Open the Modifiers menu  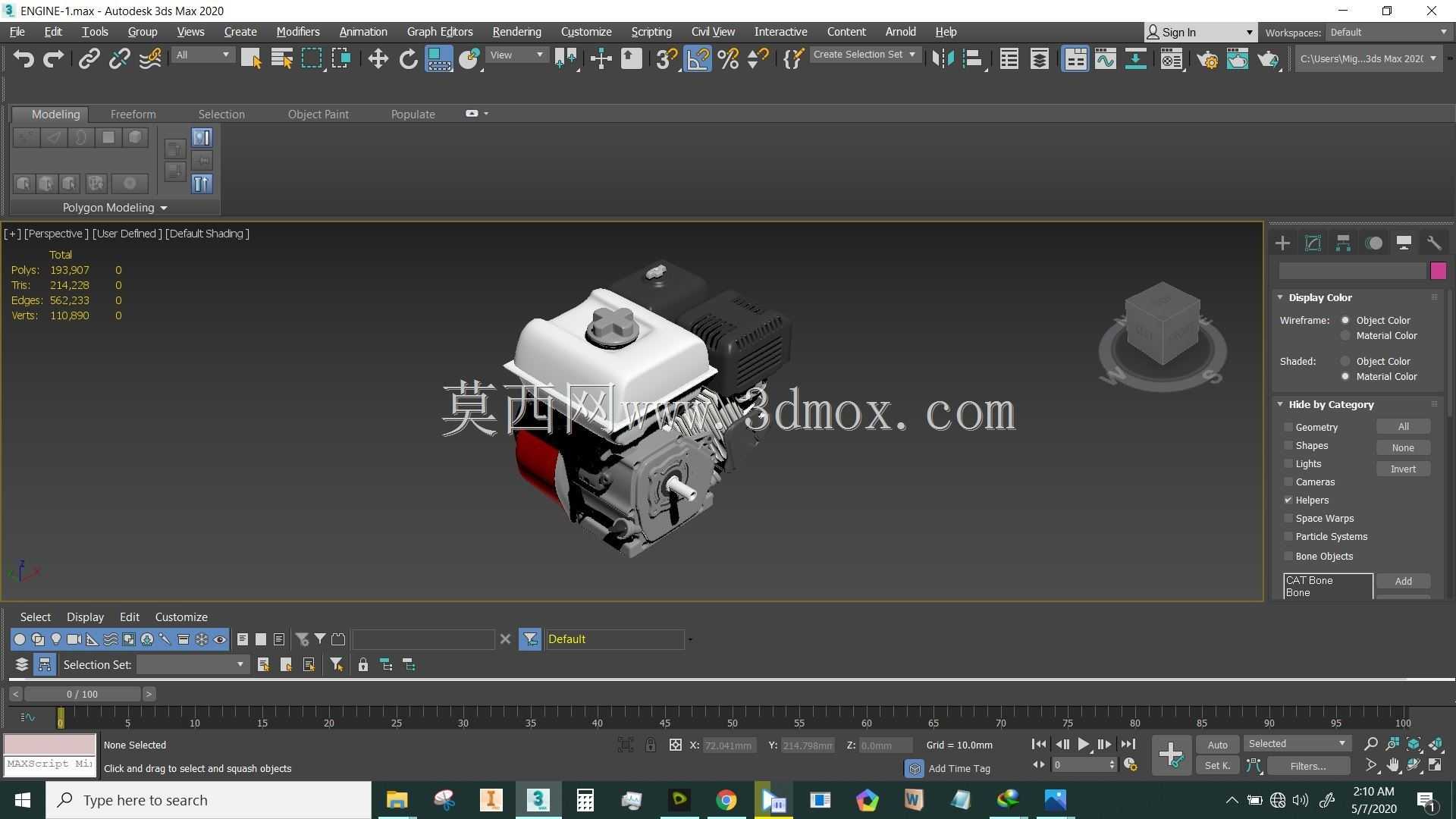coord(297,32)
